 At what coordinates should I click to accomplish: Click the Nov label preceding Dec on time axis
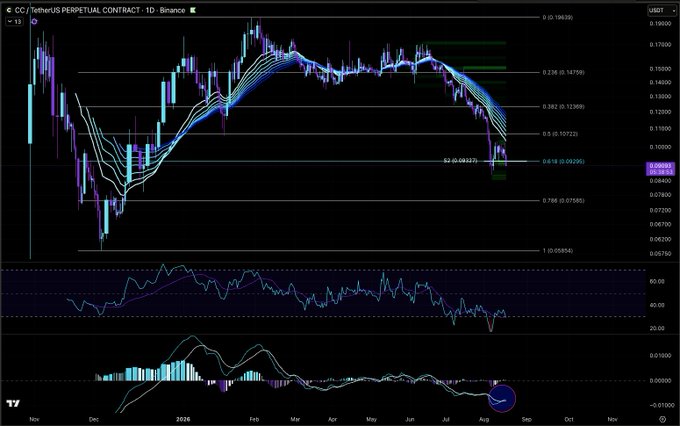(34, 419)
